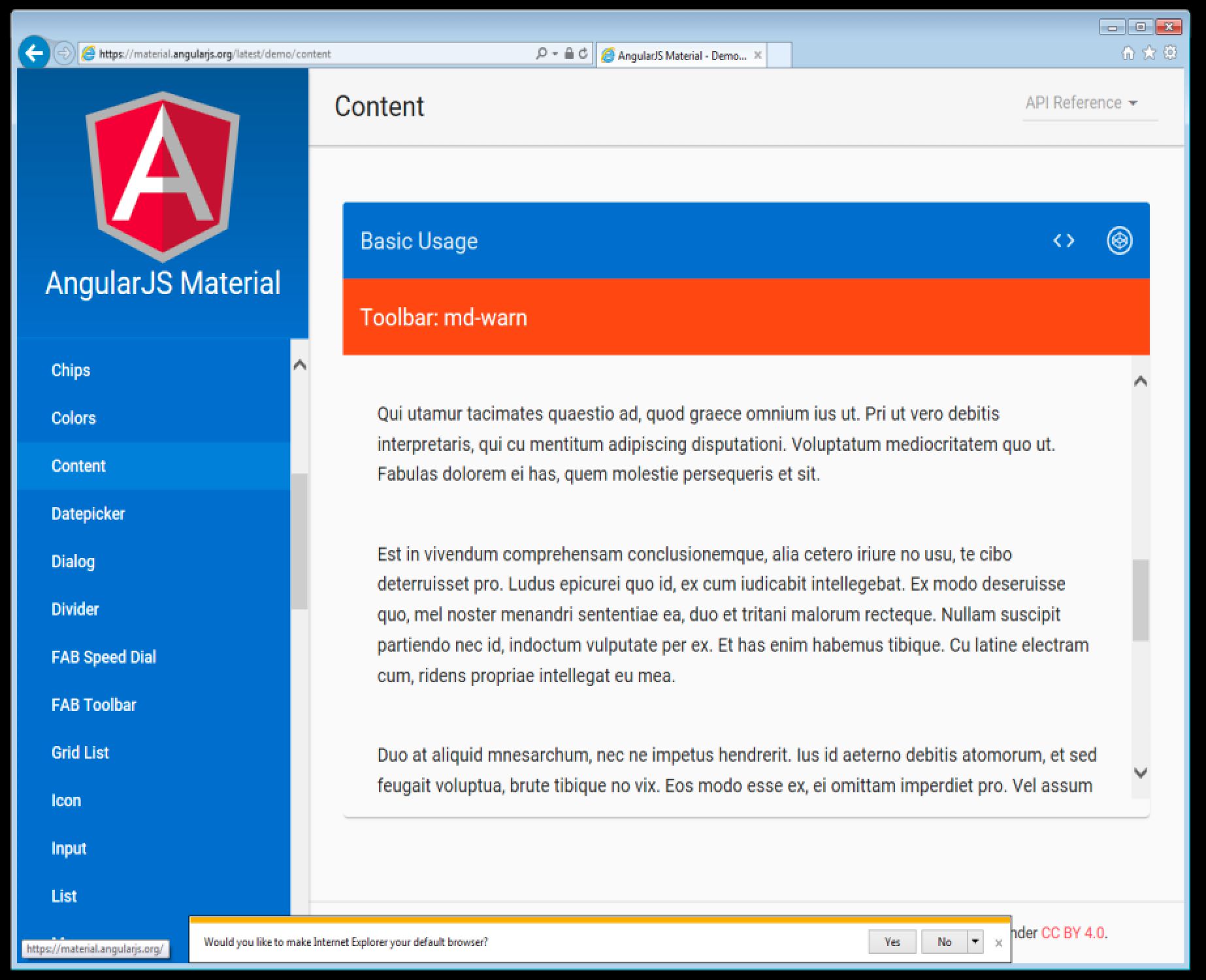Open a new blank browser tab
The width and height of the screenshot is (1206, 980).
(x=779, y=56)
